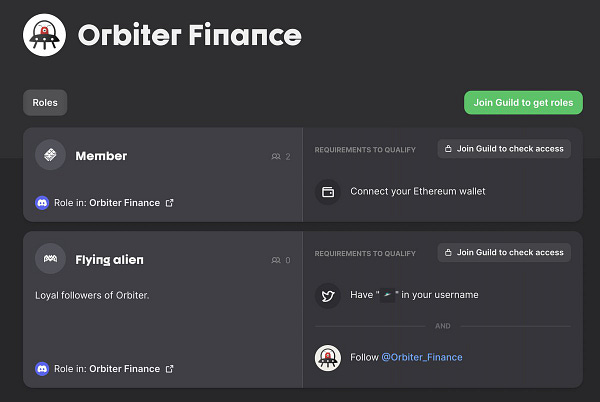Click the Join Guild to get roles button
This screenshot has width=600, height=402.
[523, 103]
